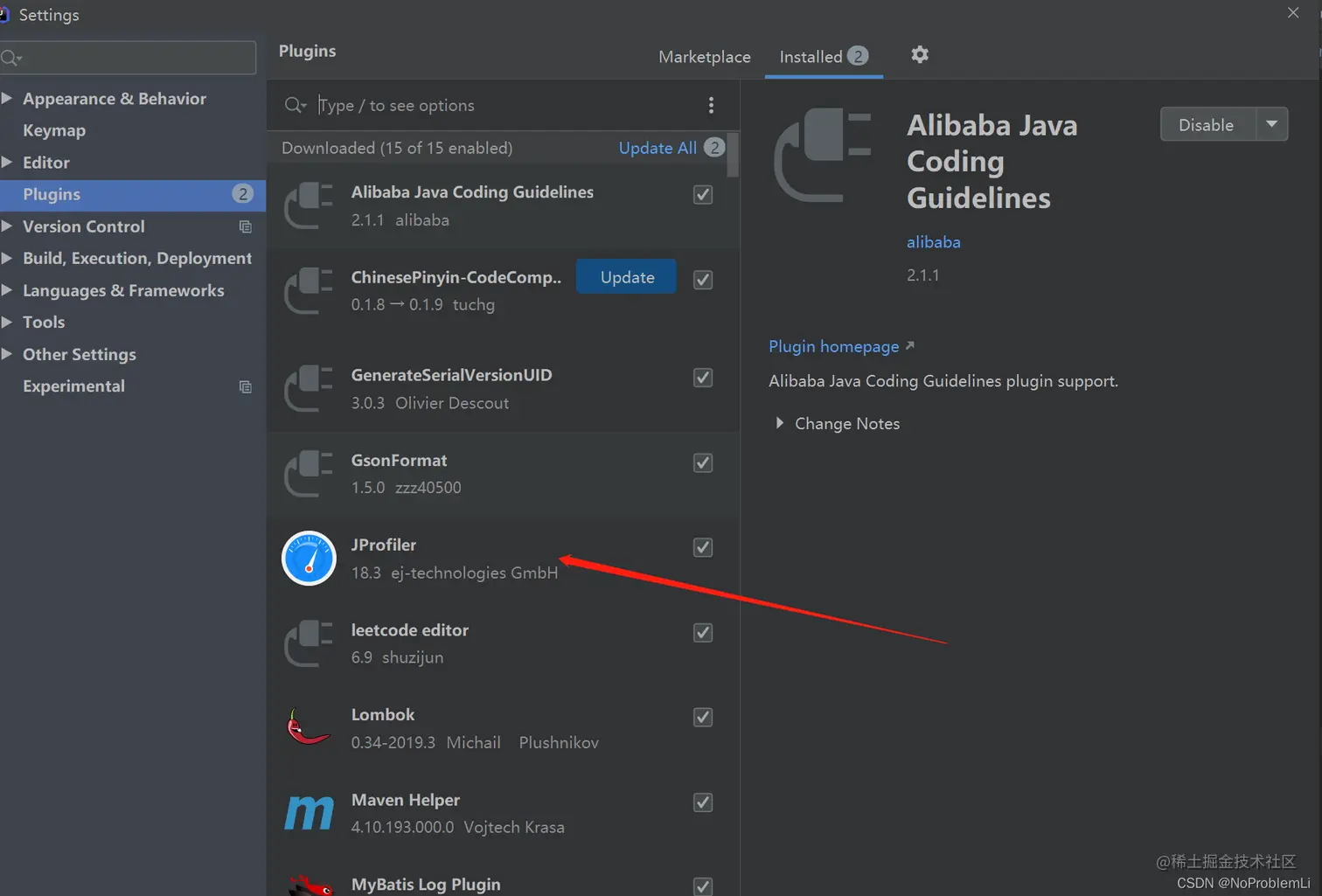The height and width of the screenshot is (896, 1322).
Task: Toggle Maven Helper plugin checkbox
Action: pyautogui.click(x=703, y=802)
